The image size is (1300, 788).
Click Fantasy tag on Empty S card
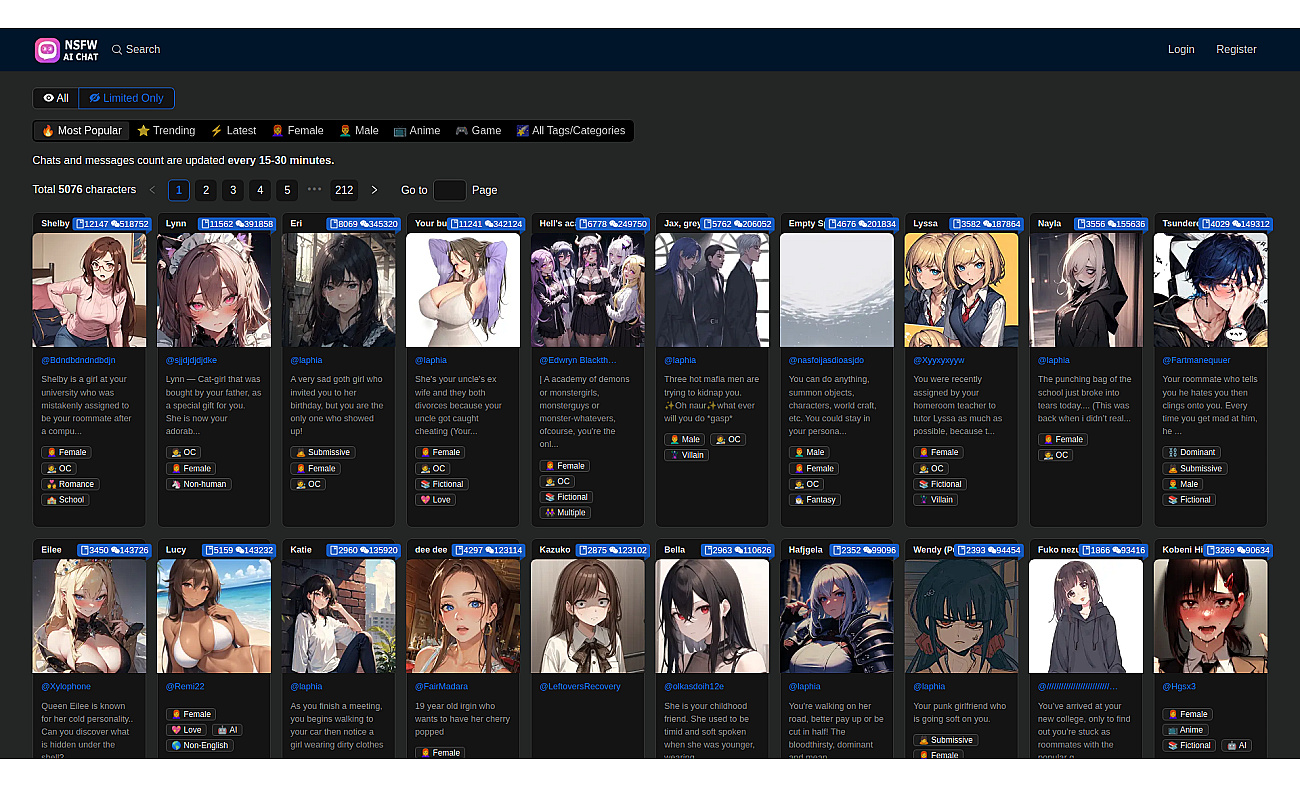pos(814,500)
